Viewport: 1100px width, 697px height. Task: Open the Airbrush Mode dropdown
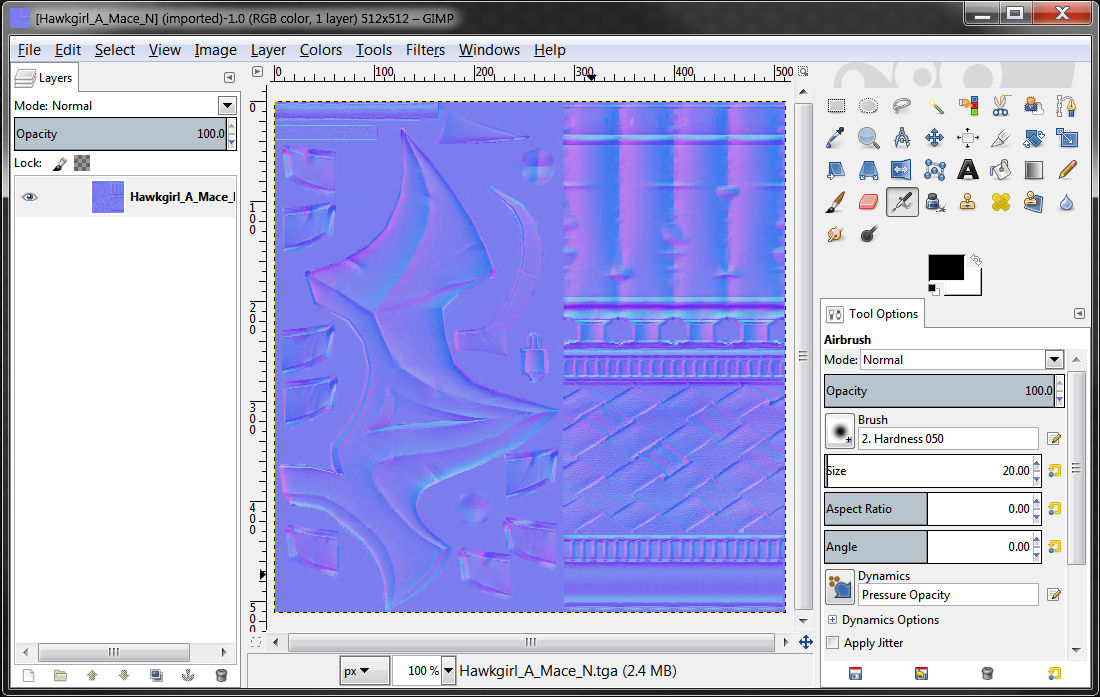click(1054, 360)
